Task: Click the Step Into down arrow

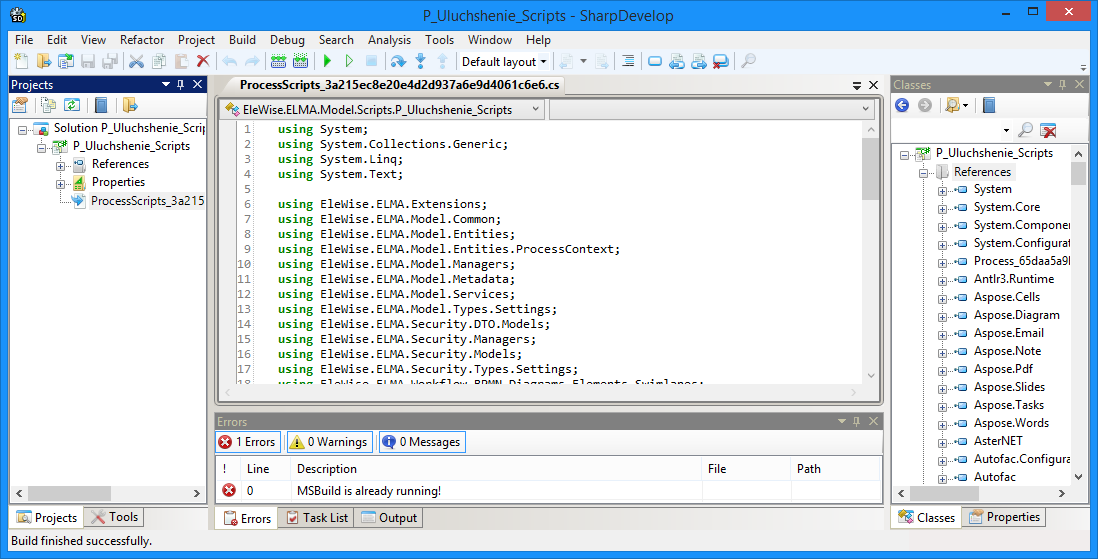Action: (420, 62)
